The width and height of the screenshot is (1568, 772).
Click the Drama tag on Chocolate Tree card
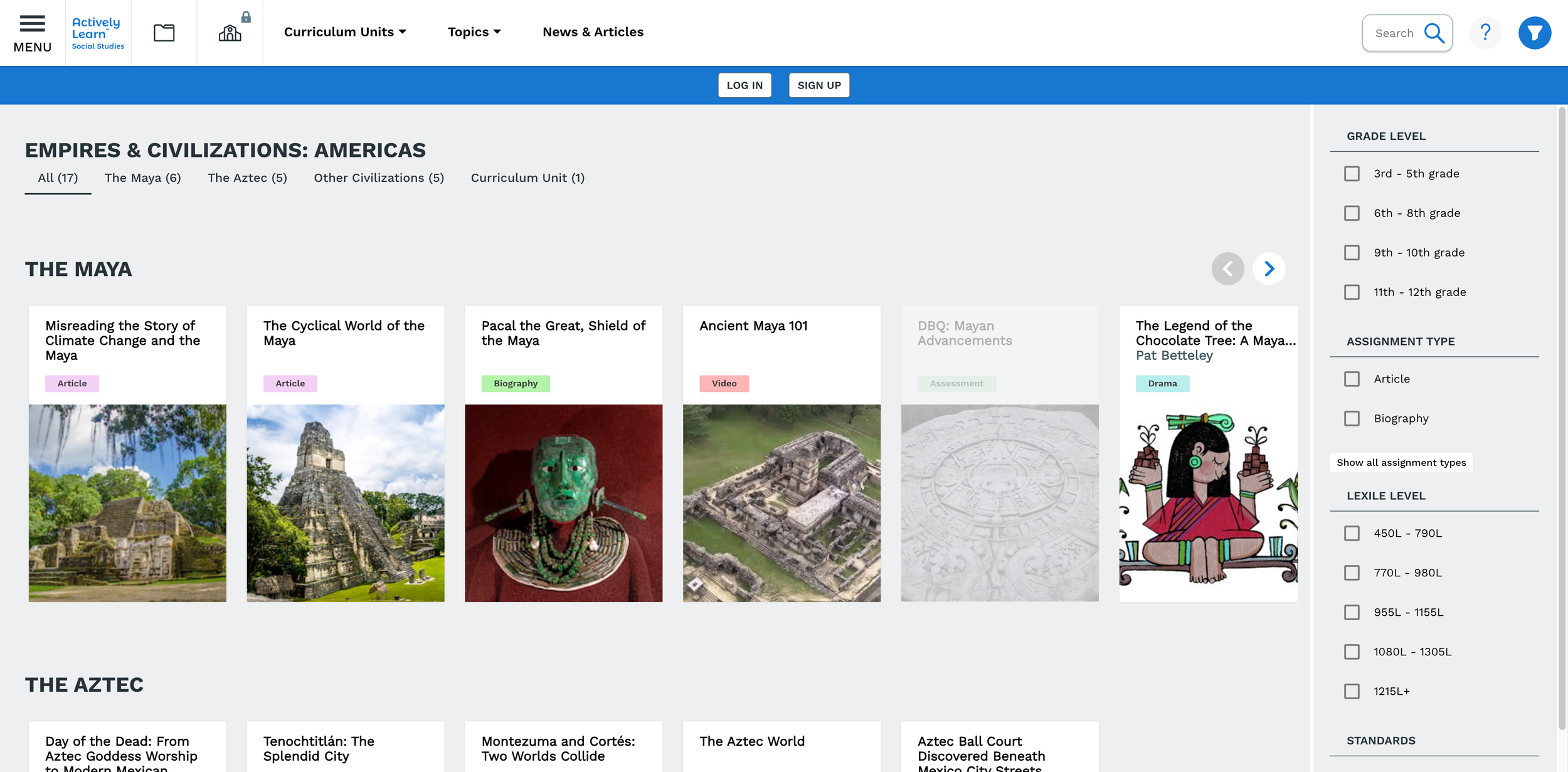coord(1162,384)
